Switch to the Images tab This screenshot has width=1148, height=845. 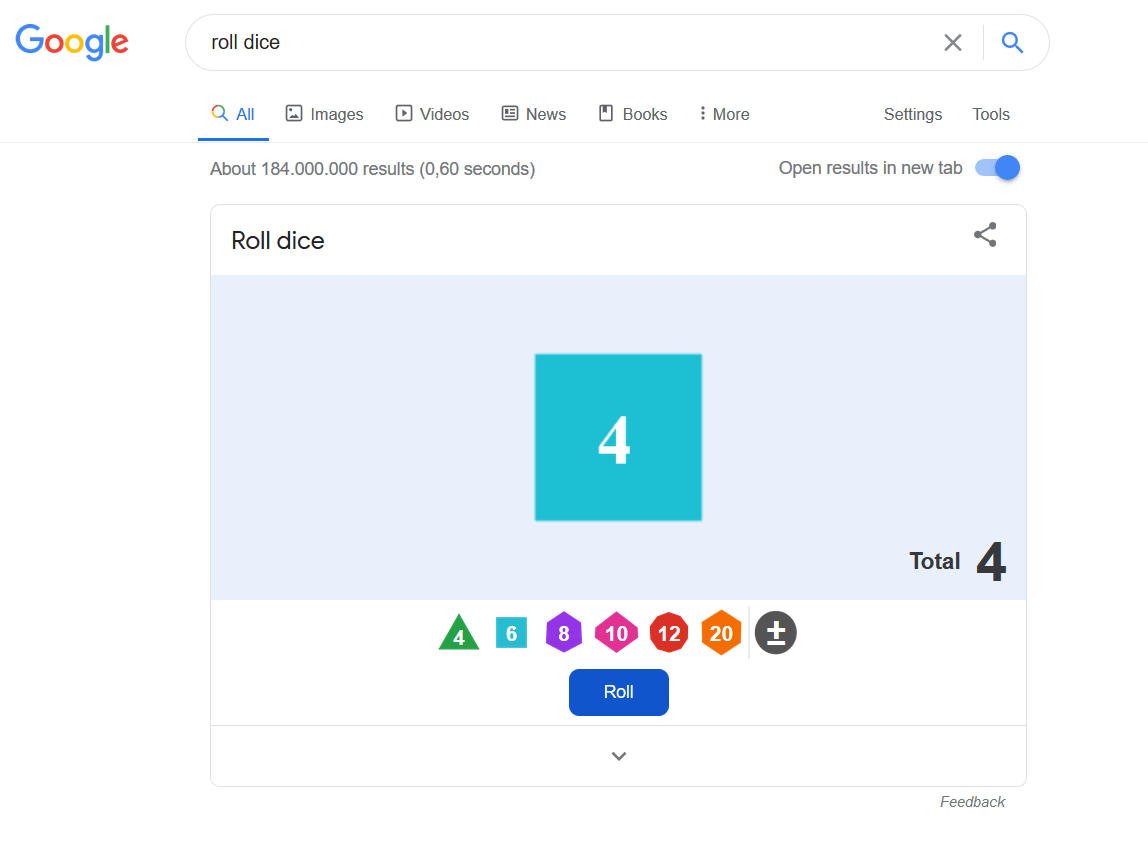click(x=324, y=114)
